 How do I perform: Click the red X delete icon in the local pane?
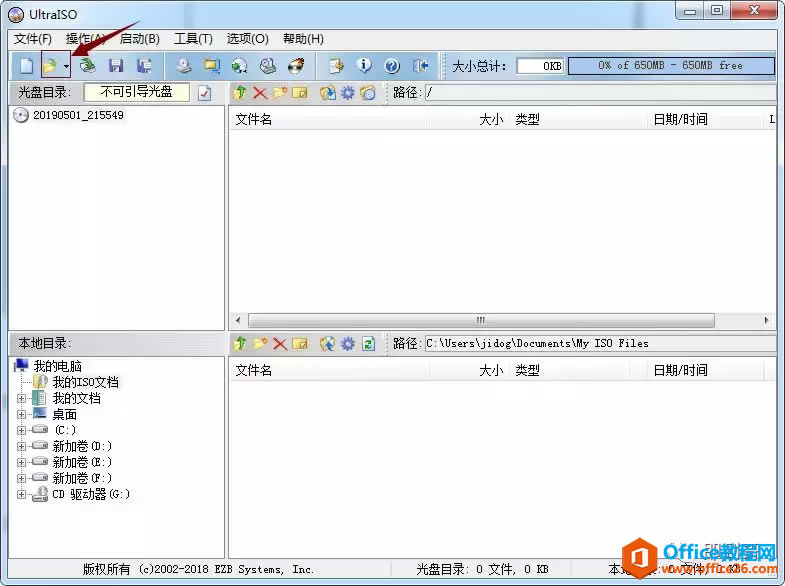pyautogui.click(x=280, y=343)
